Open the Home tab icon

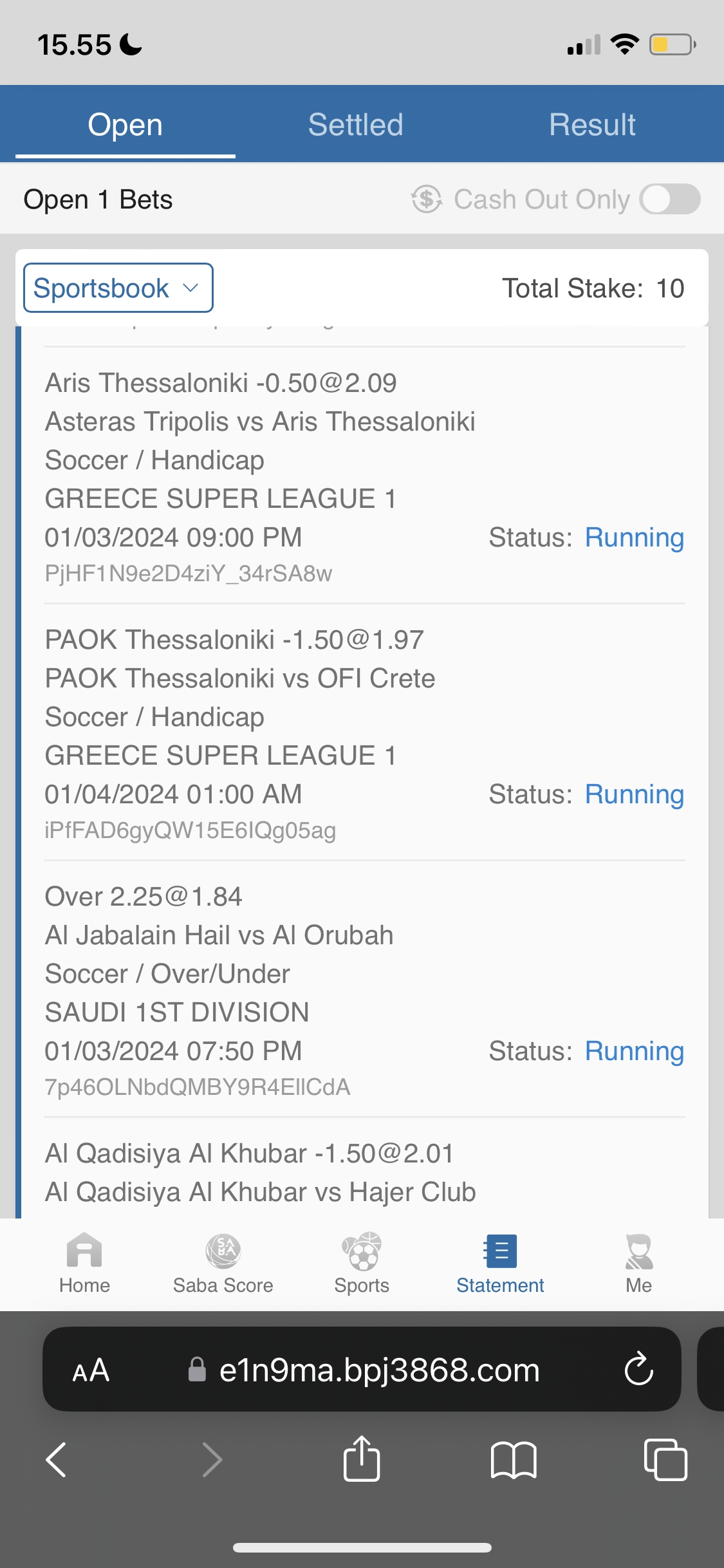84,1251
